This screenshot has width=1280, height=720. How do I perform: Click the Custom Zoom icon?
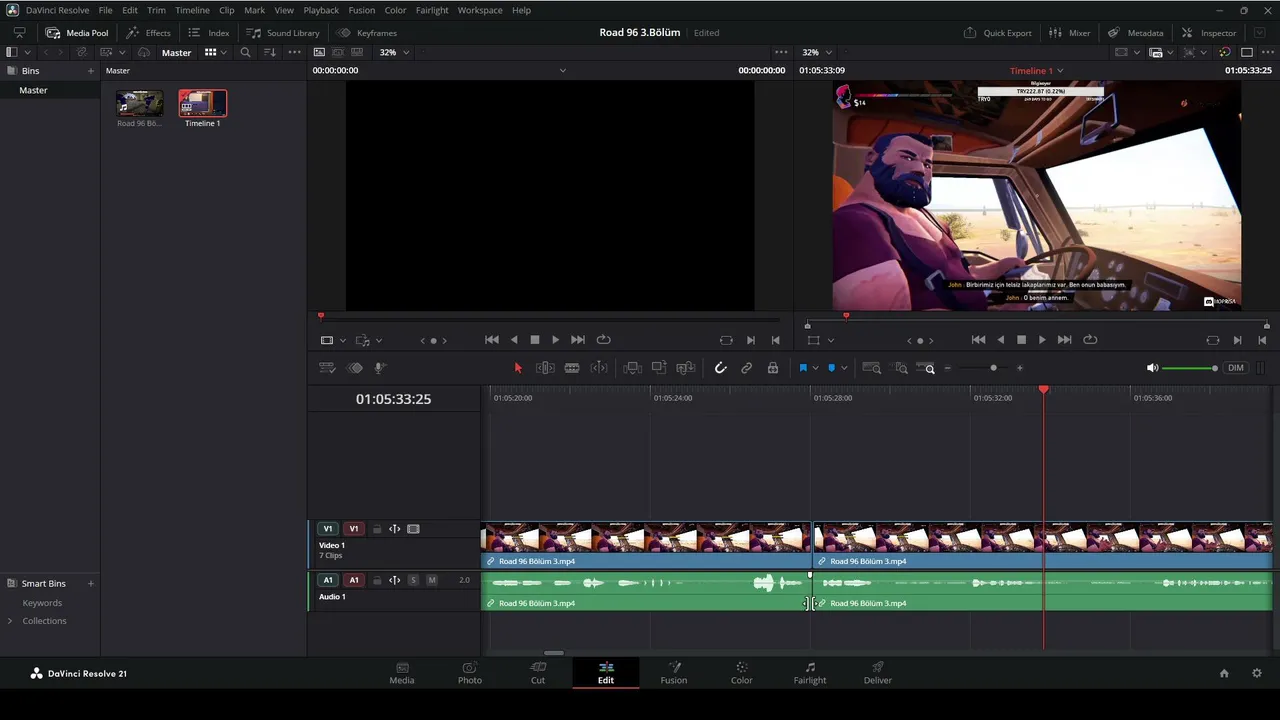(x=927, y=368)
